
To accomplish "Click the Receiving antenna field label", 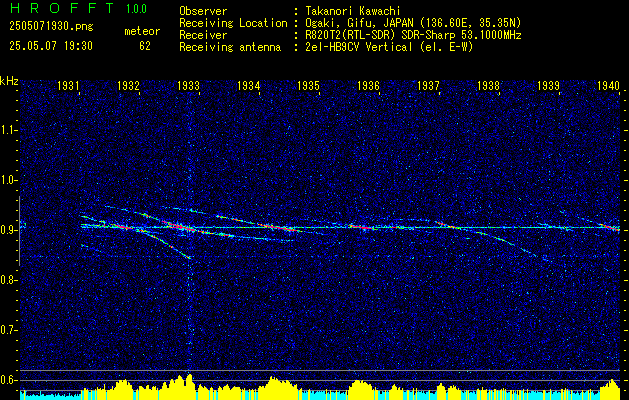I will click(x=230, y=47).
